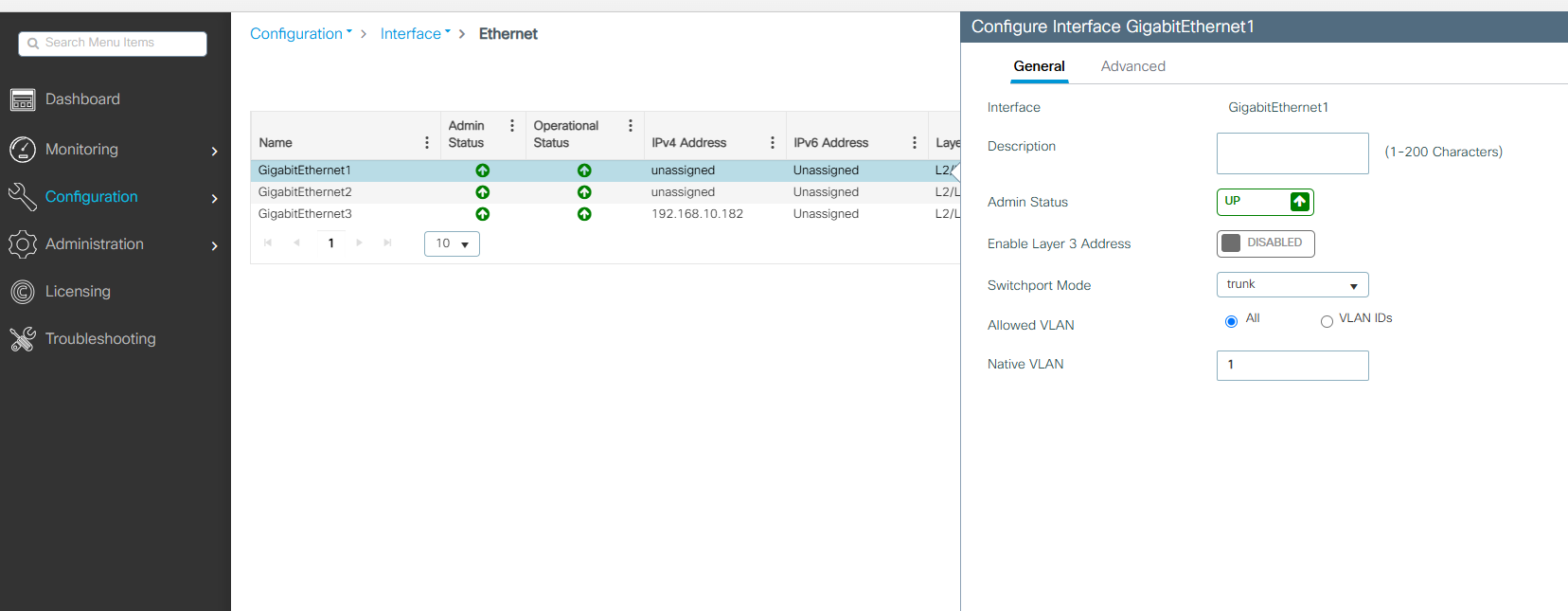Click the Administration gear icon
This screenshot has width=1568, height=611.
(23, 244)
